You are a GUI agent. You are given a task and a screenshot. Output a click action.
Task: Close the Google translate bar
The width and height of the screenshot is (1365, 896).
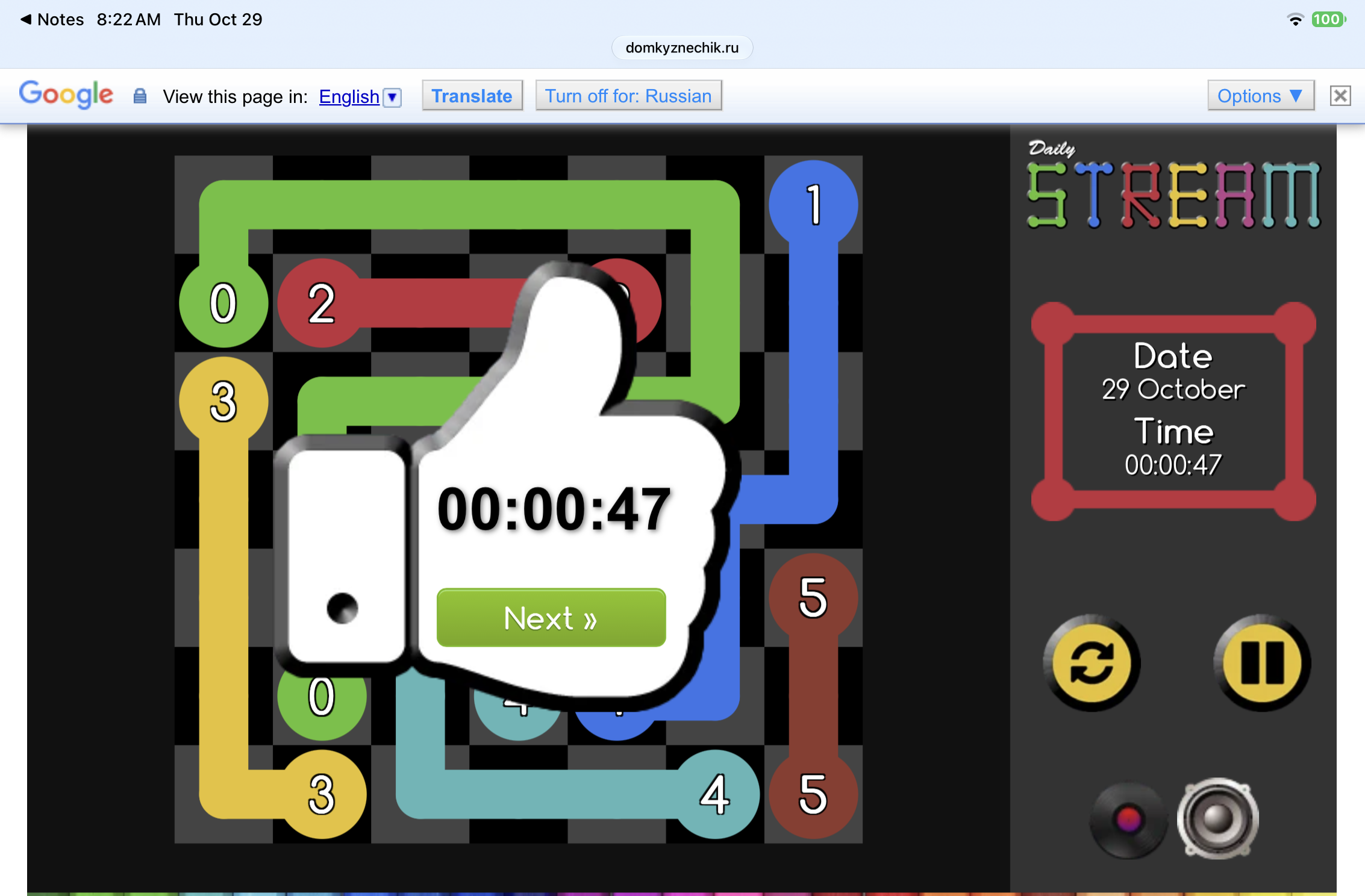click(x=1340, y=96)
